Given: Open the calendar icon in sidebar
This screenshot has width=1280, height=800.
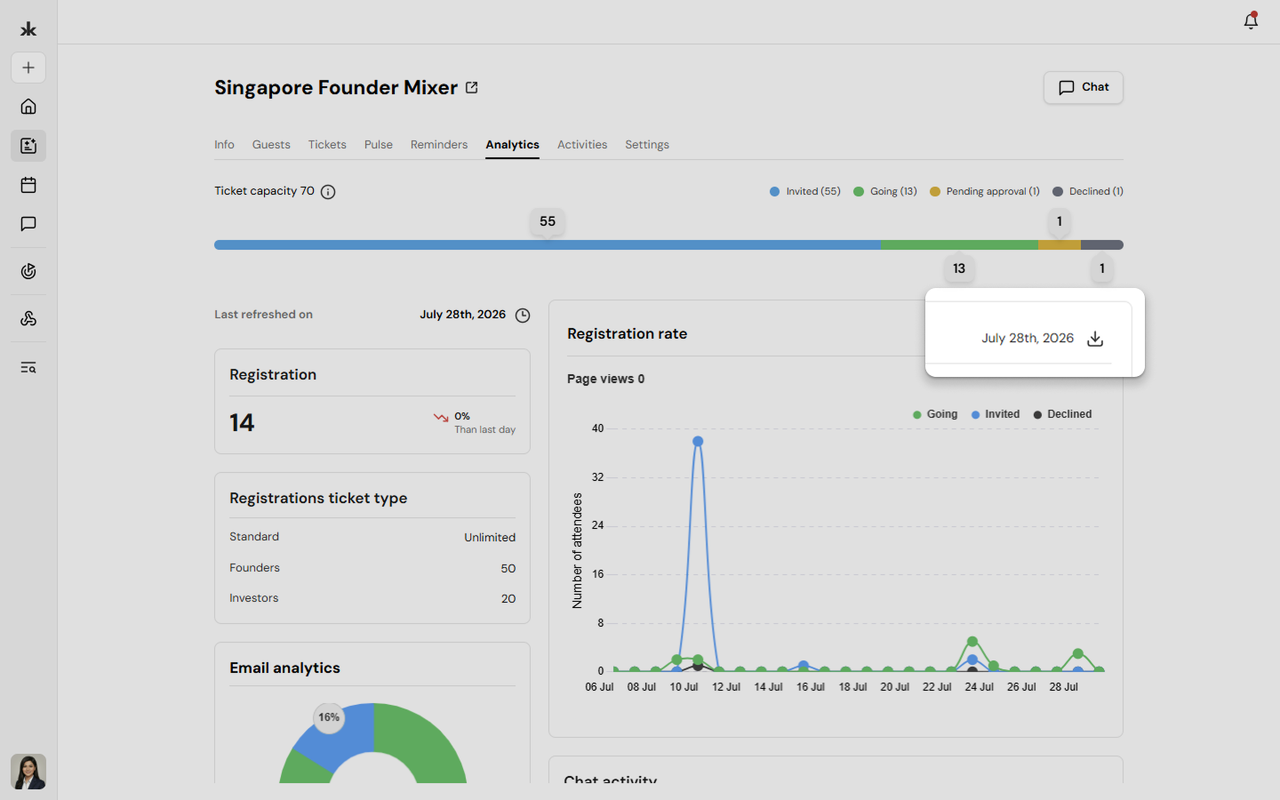Looking at the screenshot, I should (x=28, y=185).
